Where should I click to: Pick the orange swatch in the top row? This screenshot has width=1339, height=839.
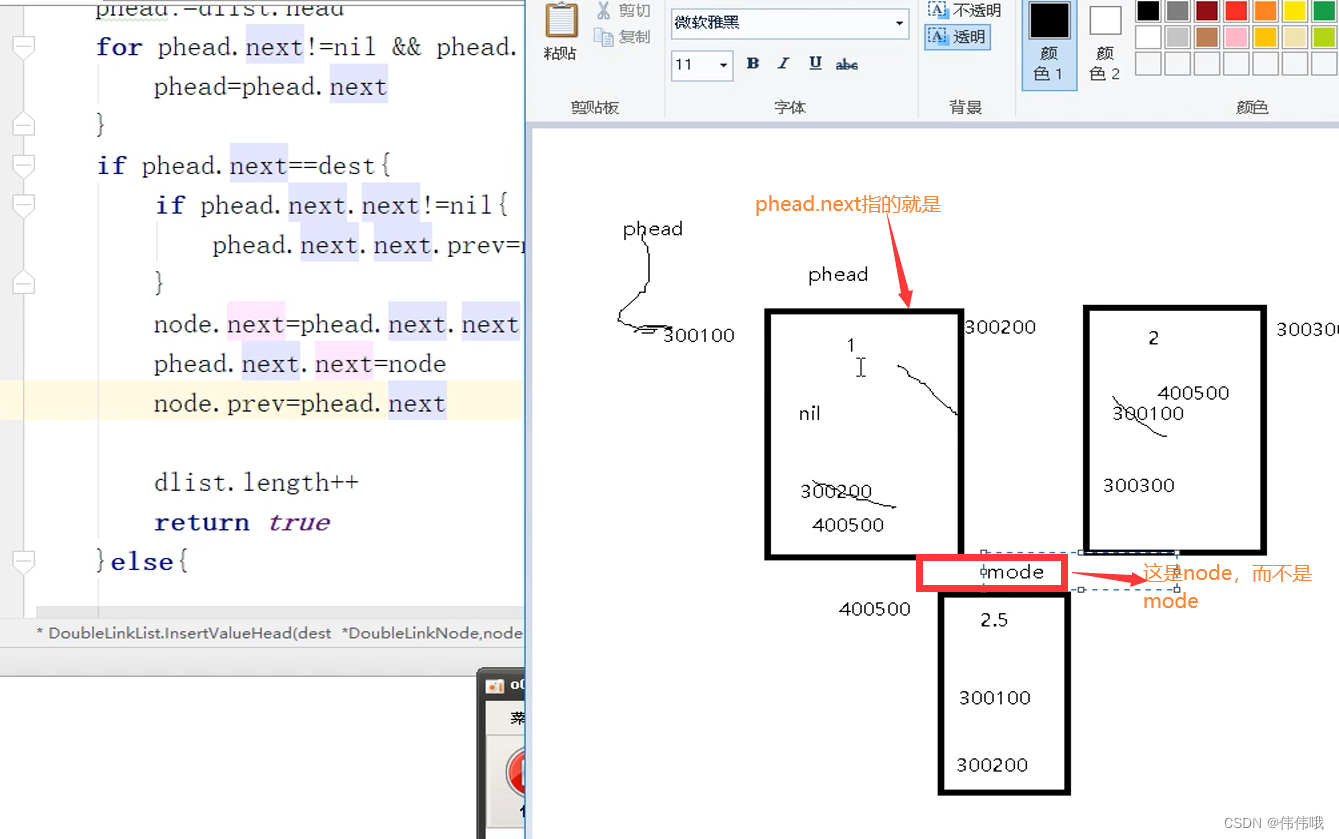1266,11
